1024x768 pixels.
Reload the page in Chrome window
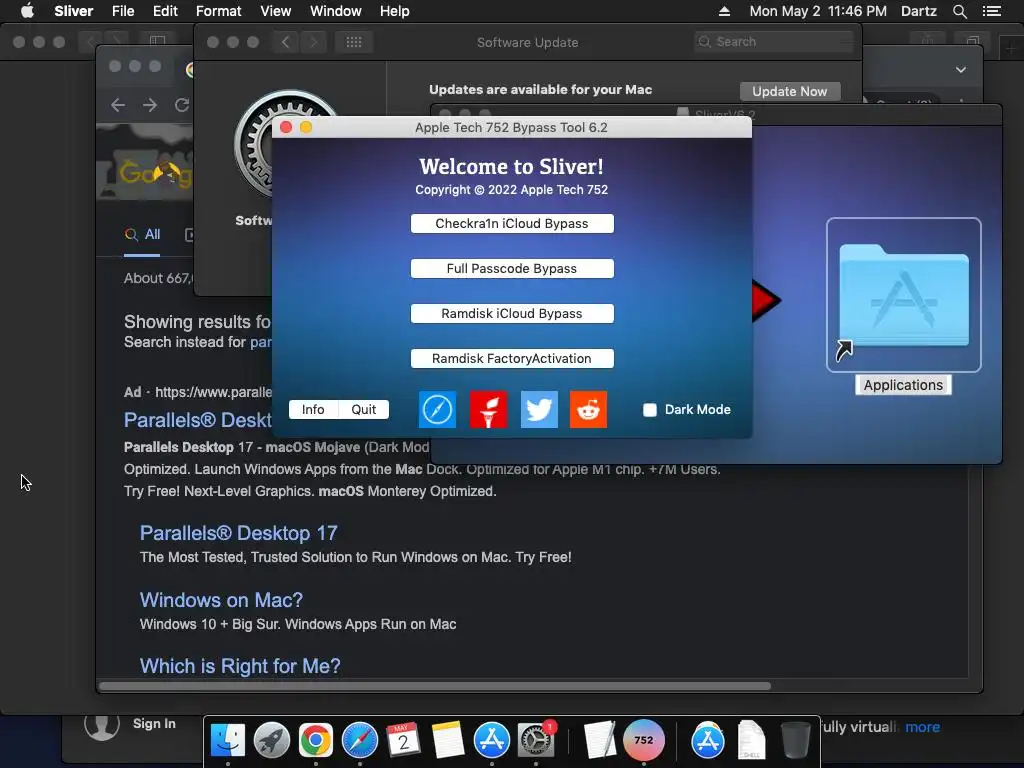coord(182,105)
